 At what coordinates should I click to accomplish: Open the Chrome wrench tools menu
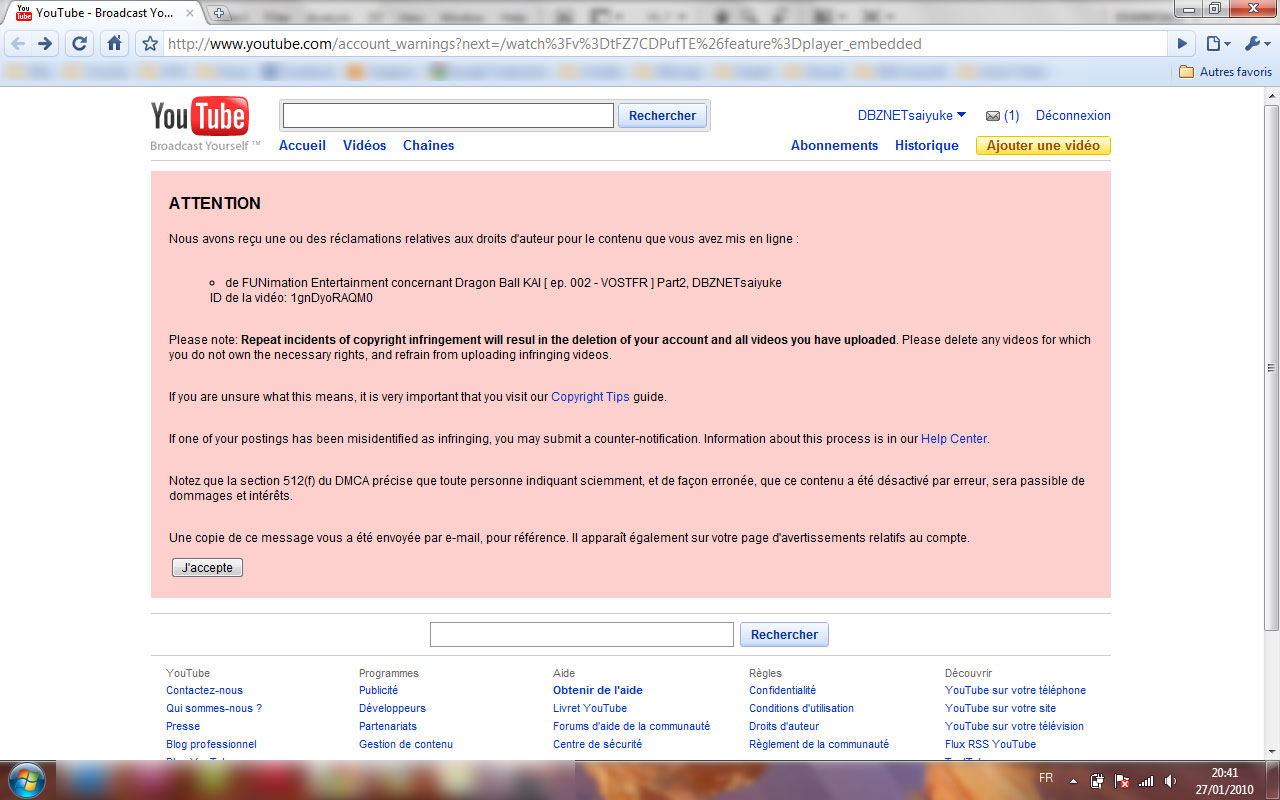pyautogui.click(x=1255, y=44)
